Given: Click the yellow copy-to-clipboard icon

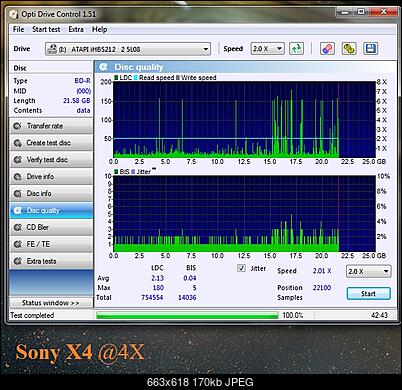Looking at the screenshot, I should coord(349,49).
